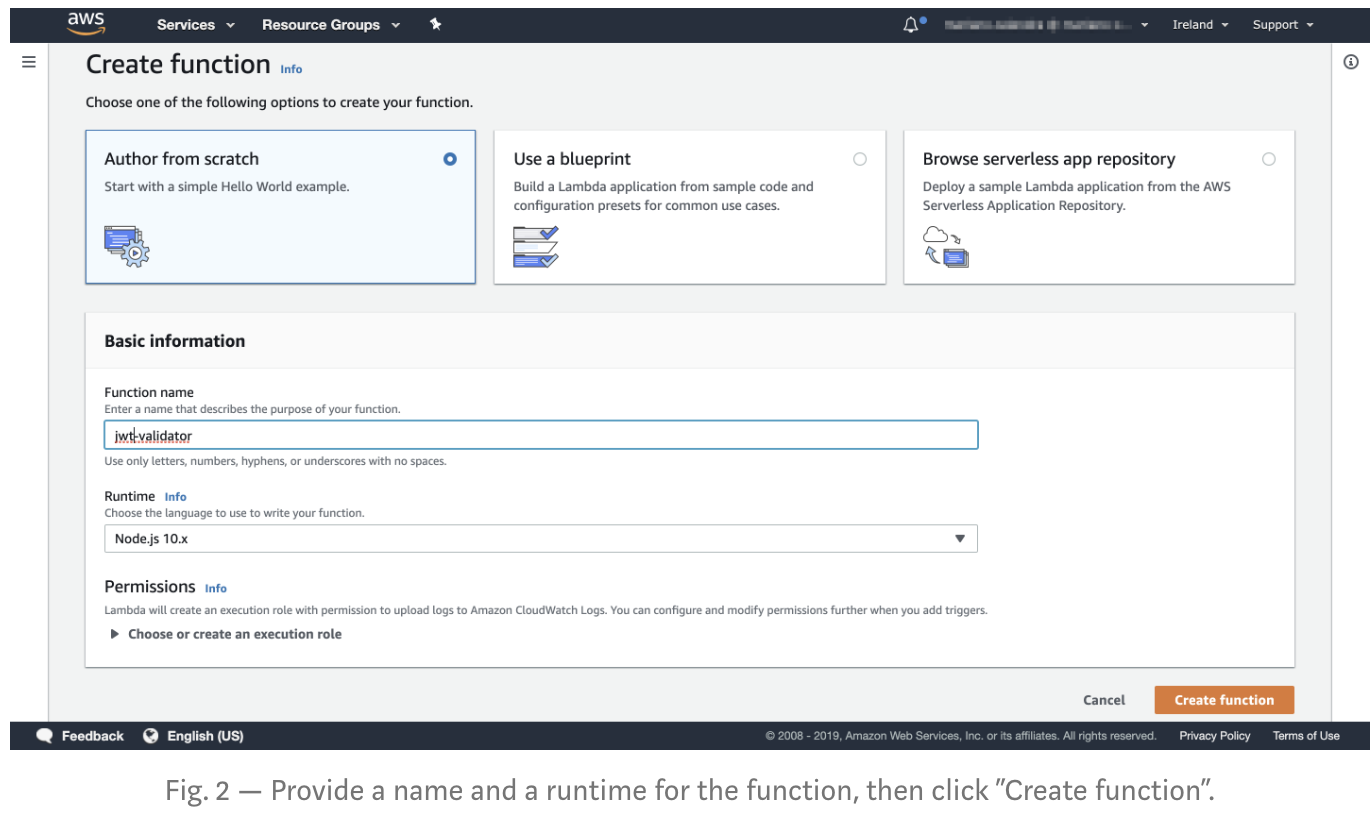This screenshot has height=824, width=1372.
Task: Open the Terms of Use link
Action: coord(1306,736)
